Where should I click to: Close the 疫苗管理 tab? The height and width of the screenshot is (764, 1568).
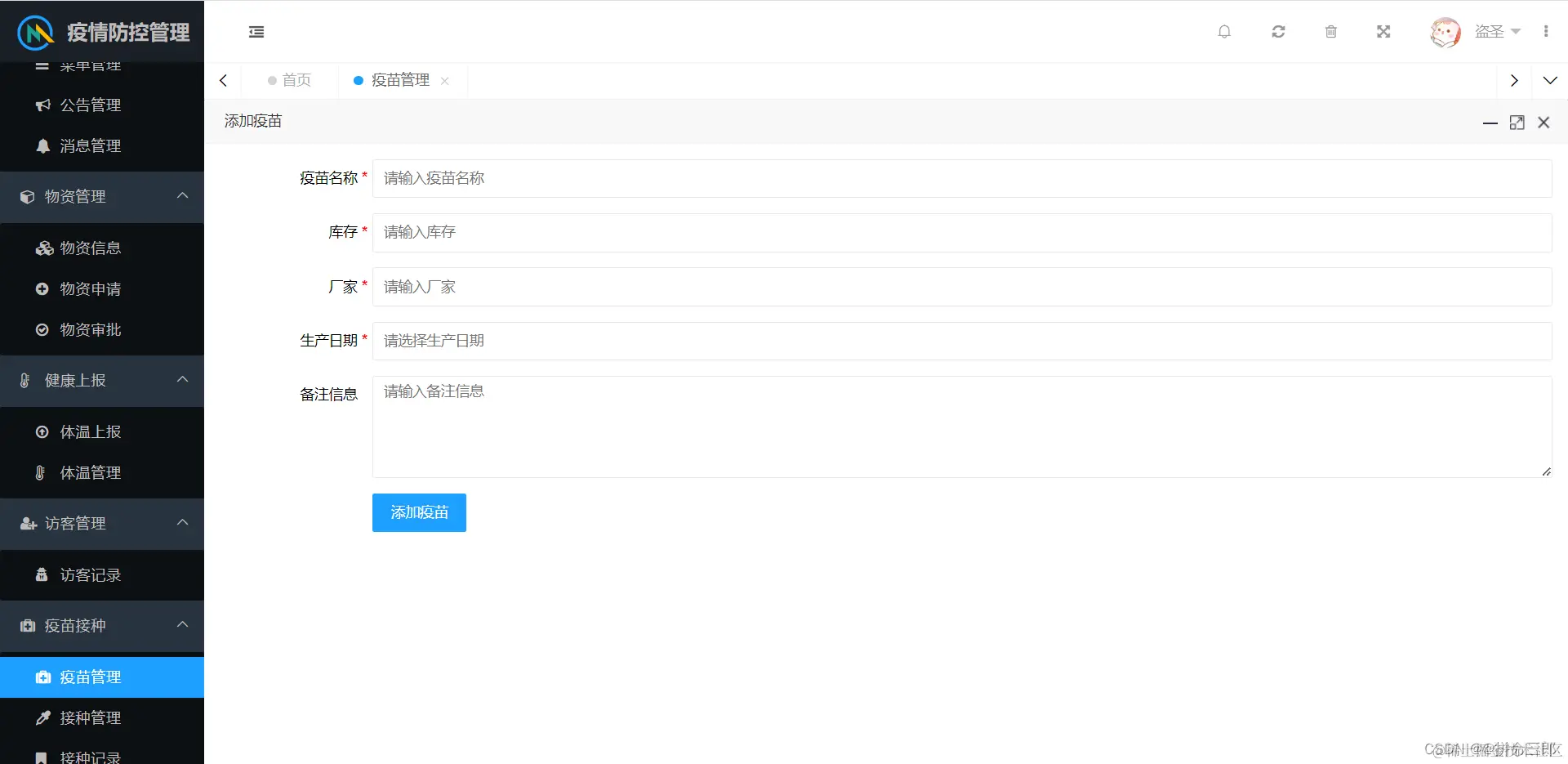[445, 80]
